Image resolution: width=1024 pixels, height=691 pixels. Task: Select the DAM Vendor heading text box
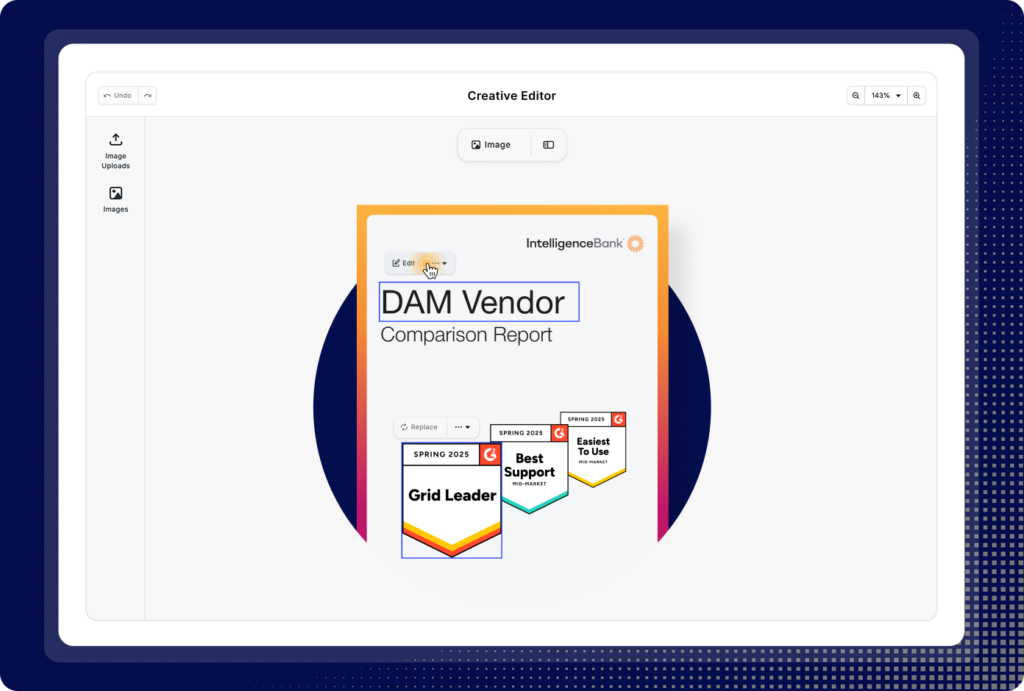479,302
